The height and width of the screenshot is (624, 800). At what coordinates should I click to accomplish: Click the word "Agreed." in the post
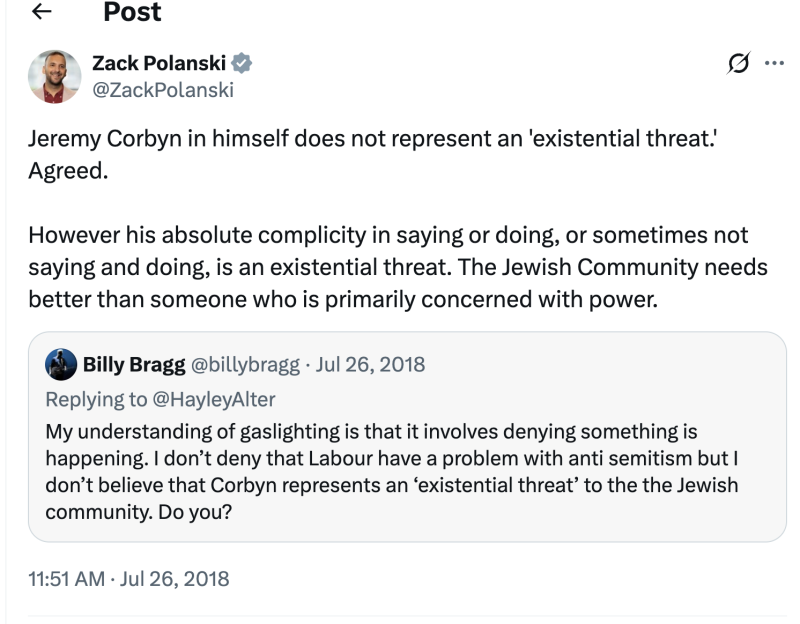point(66,171)
